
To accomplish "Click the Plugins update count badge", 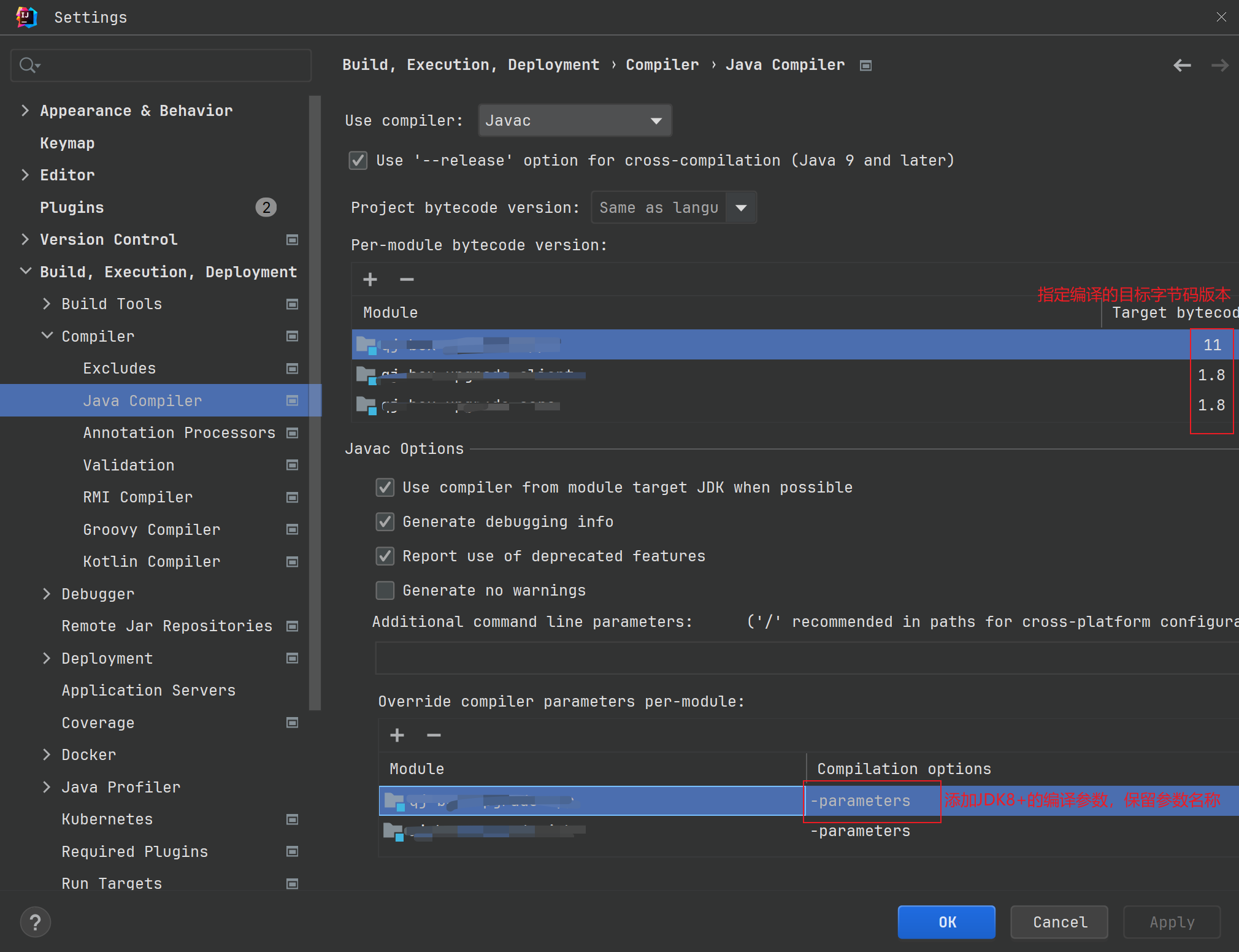I will pyautogui.click(x=266, y=207).
